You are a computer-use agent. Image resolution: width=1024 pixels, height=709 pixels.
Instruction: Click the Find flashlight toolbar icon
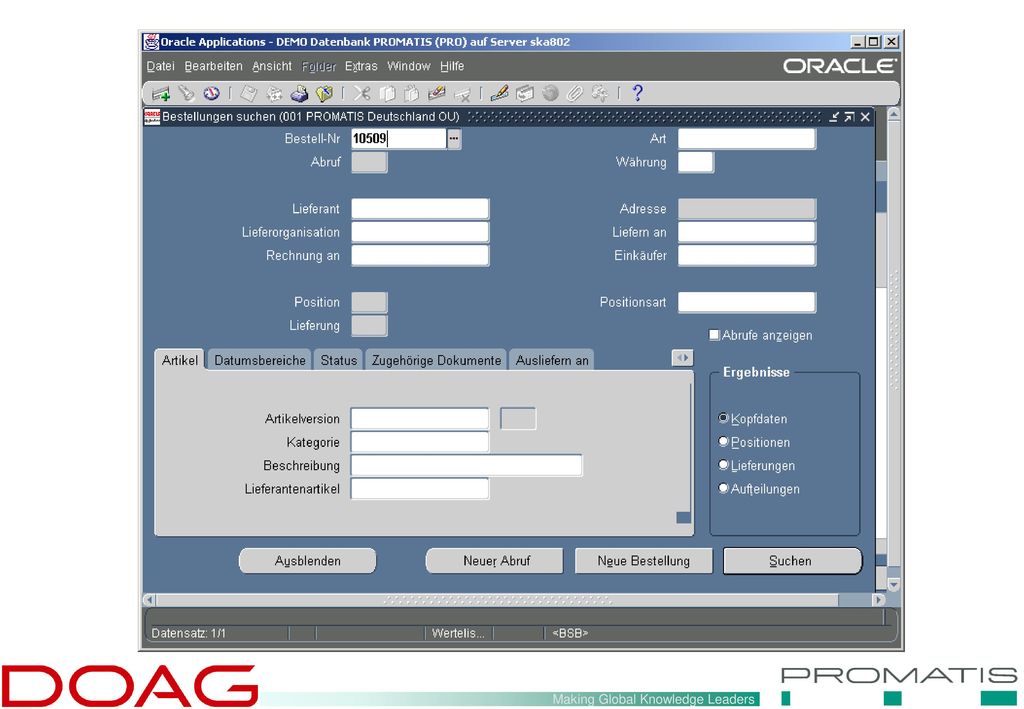tap(187, 93)
